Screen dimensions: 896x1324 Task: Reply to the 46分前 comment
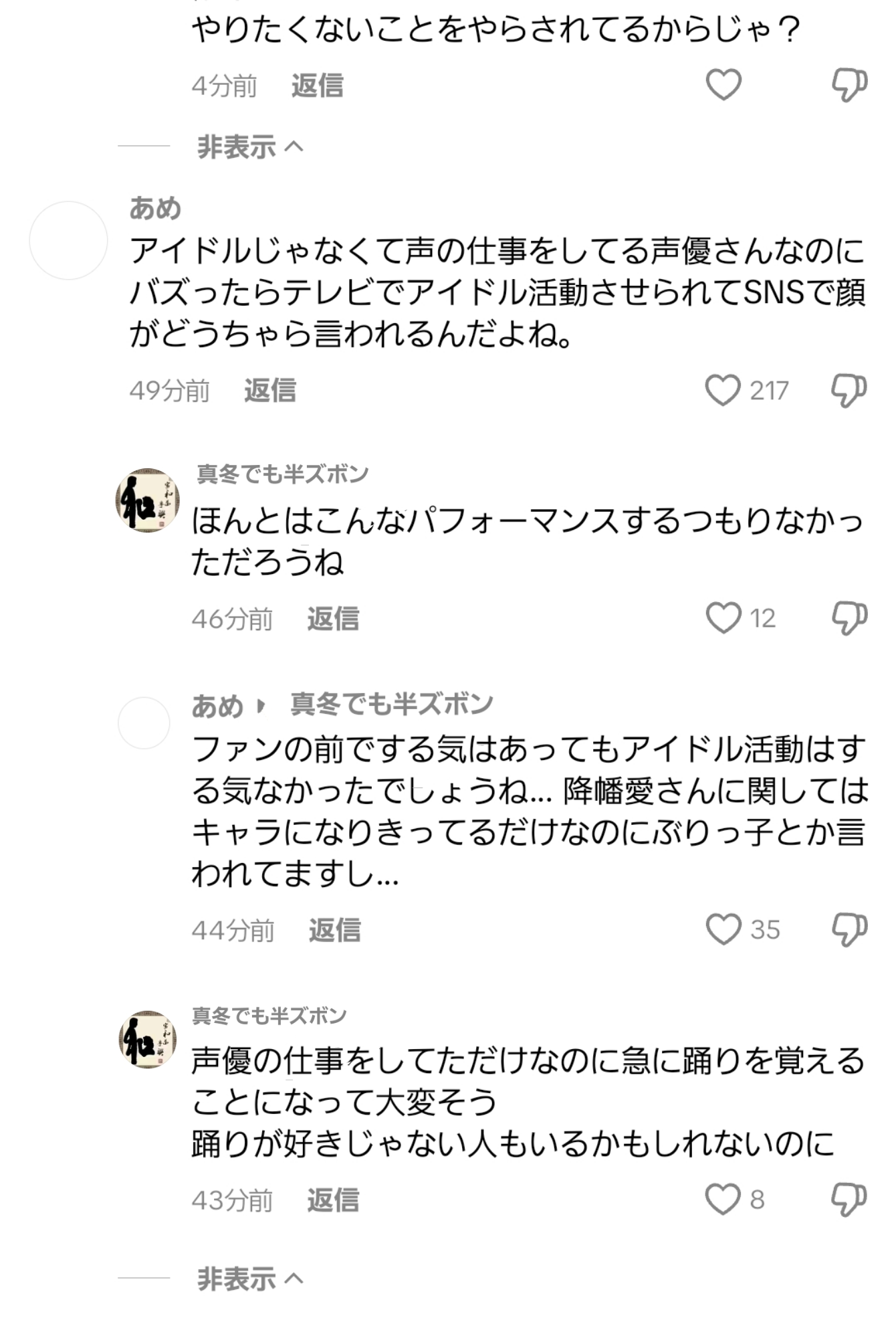tap(333, 618)
